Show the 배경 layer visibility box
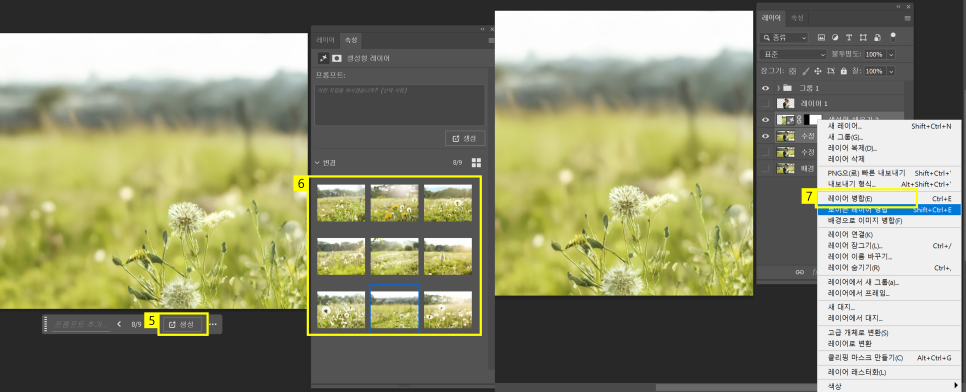The image size is (966, 392). (x=766, y=168)
